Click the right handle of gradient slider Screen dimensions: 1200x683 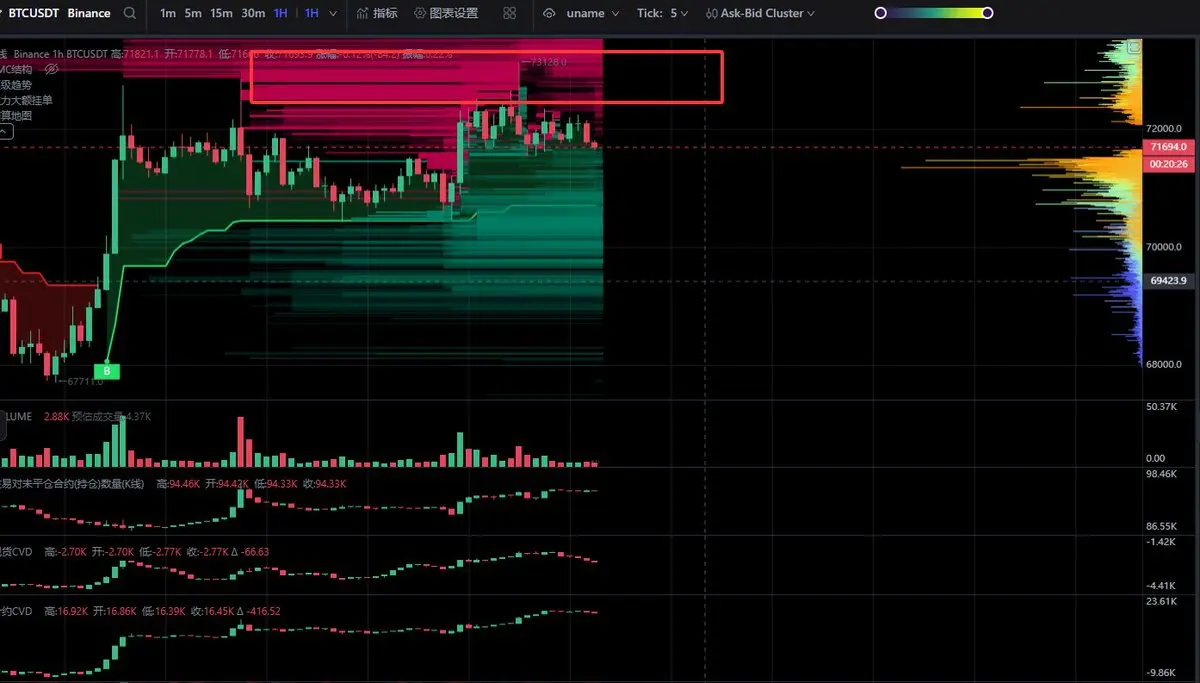pos(988,14)
